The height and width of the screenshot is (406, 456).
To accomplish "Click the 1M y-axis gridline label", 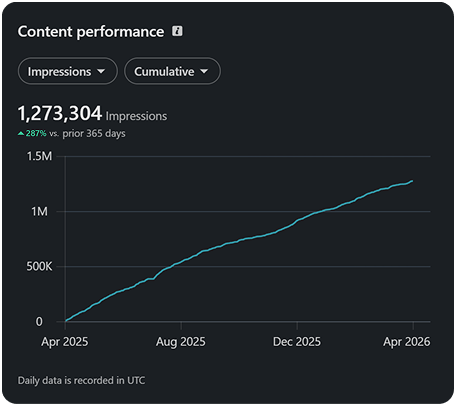I will click(39, 211).
